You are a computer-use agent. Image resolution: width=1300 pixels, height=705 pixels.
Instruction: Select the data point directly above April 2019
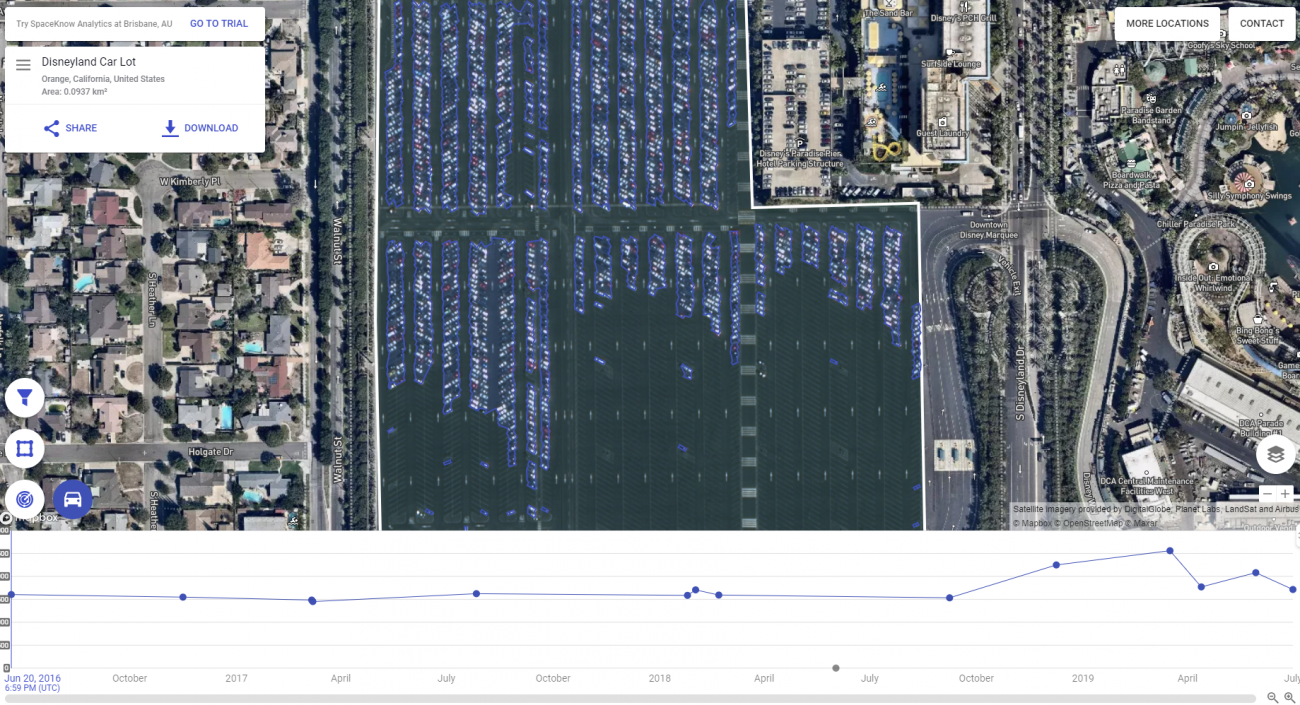pos(1201,587)
